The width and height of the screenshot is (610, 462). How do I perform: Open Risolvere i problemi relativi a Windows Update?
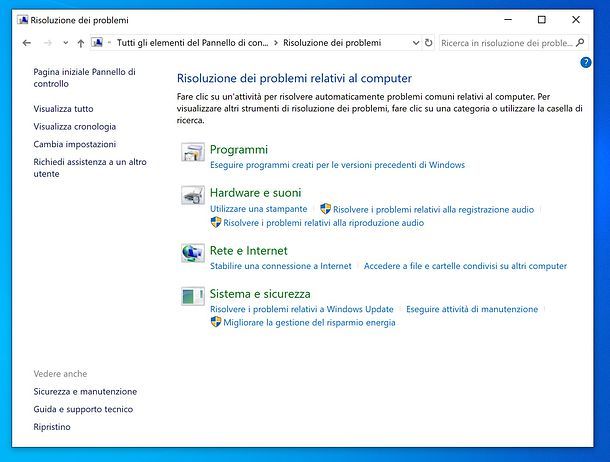pos(302,309)
